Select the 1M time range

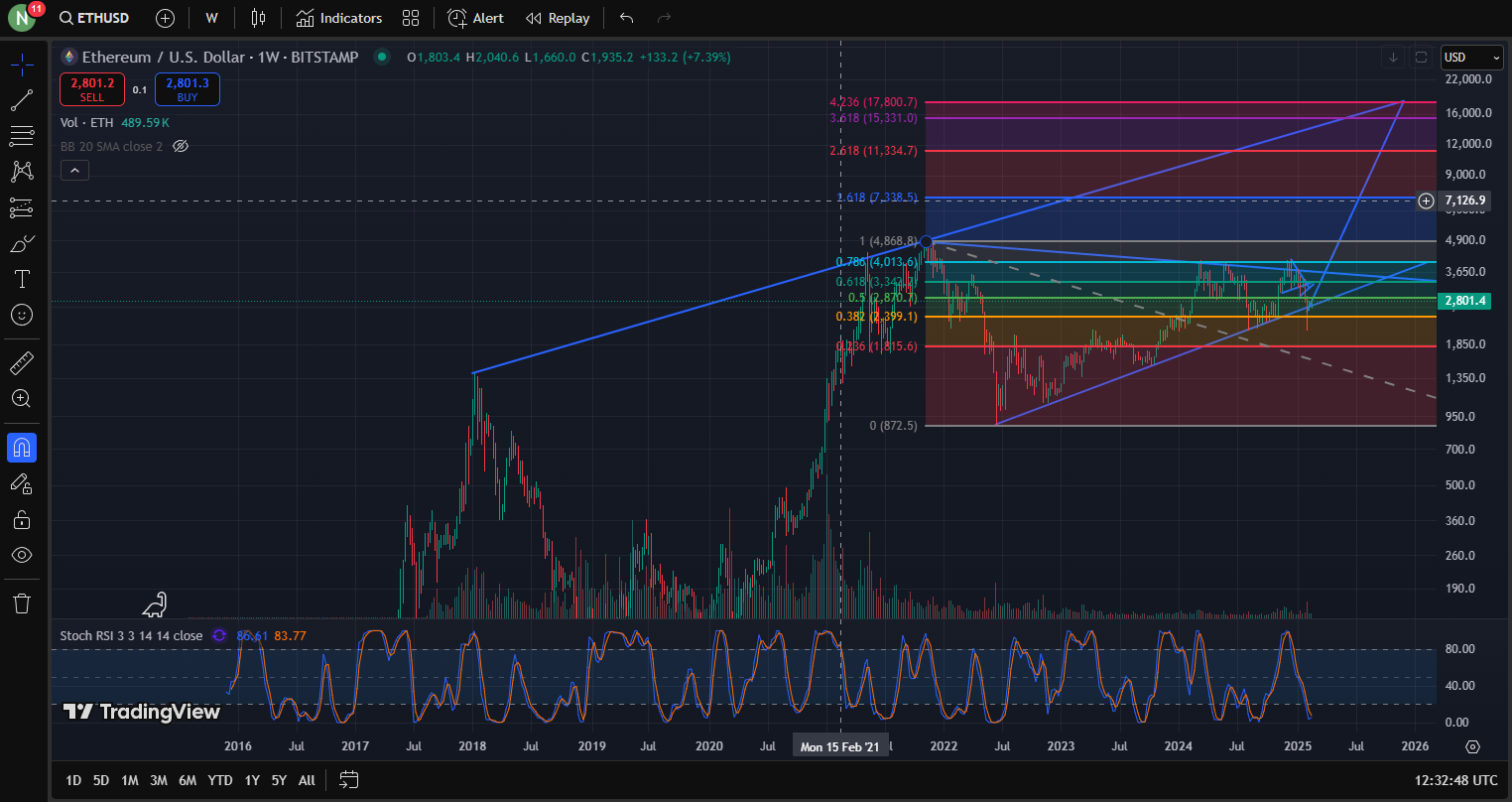(130, 780)
